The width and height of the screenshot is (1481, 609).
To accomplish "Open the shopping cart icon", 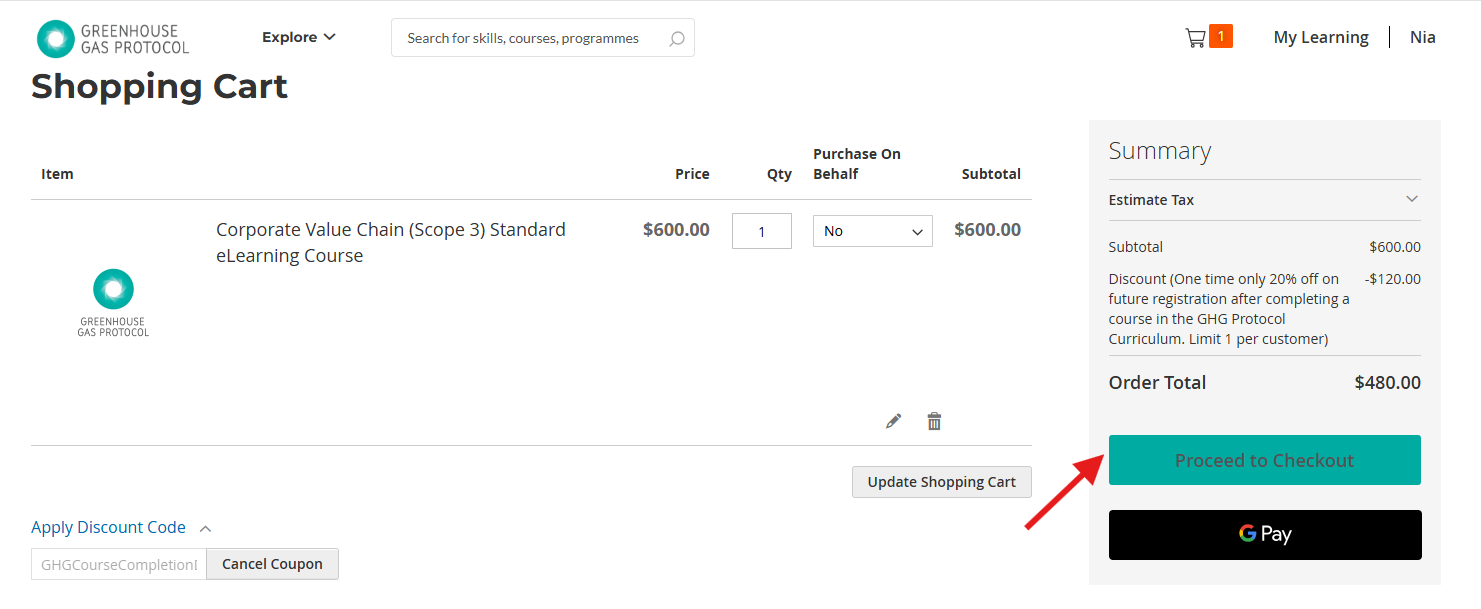I will 1195,38.
